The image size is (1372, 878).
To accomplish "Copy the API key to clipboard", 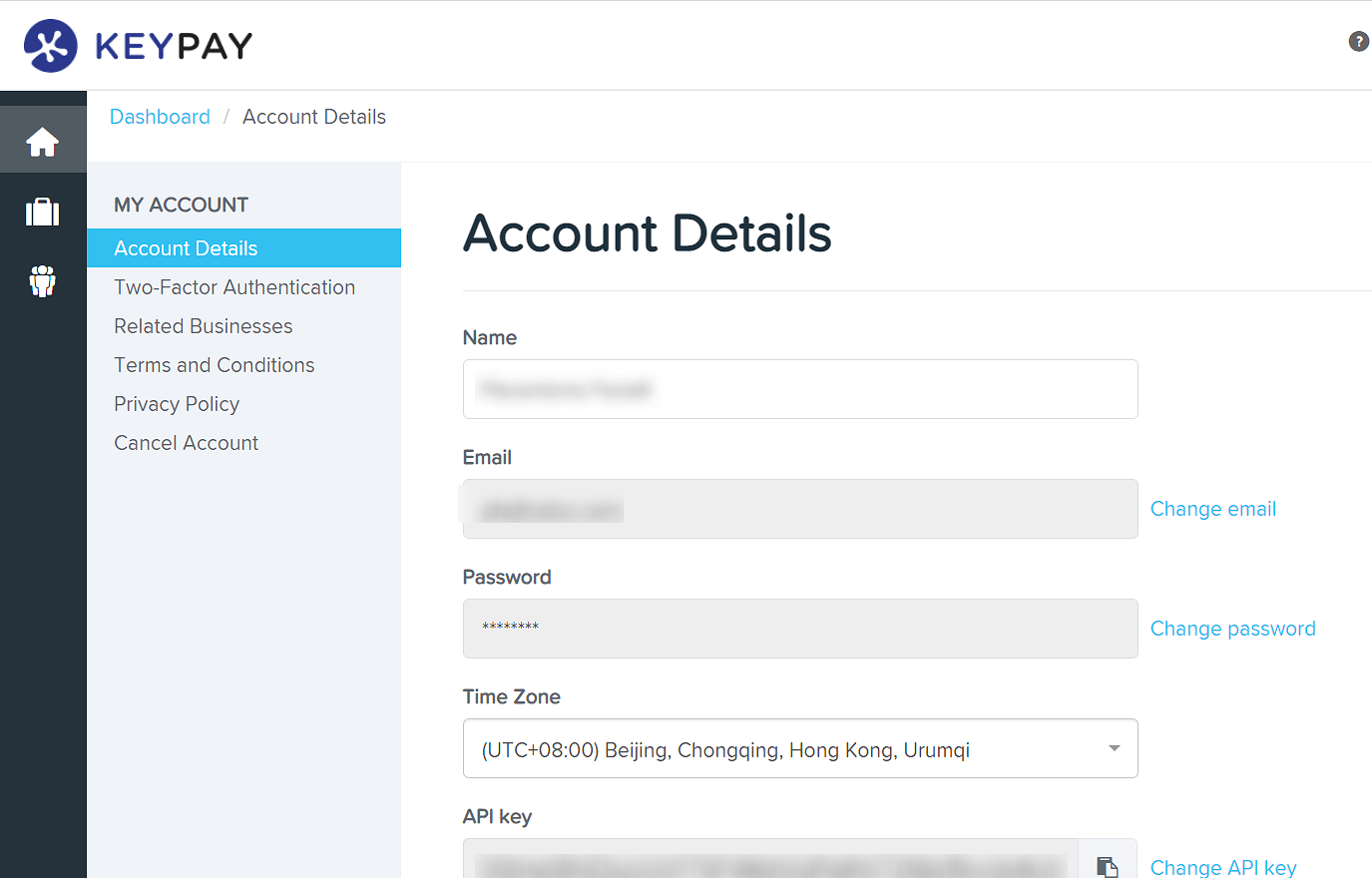I will tap(1108, 866).
